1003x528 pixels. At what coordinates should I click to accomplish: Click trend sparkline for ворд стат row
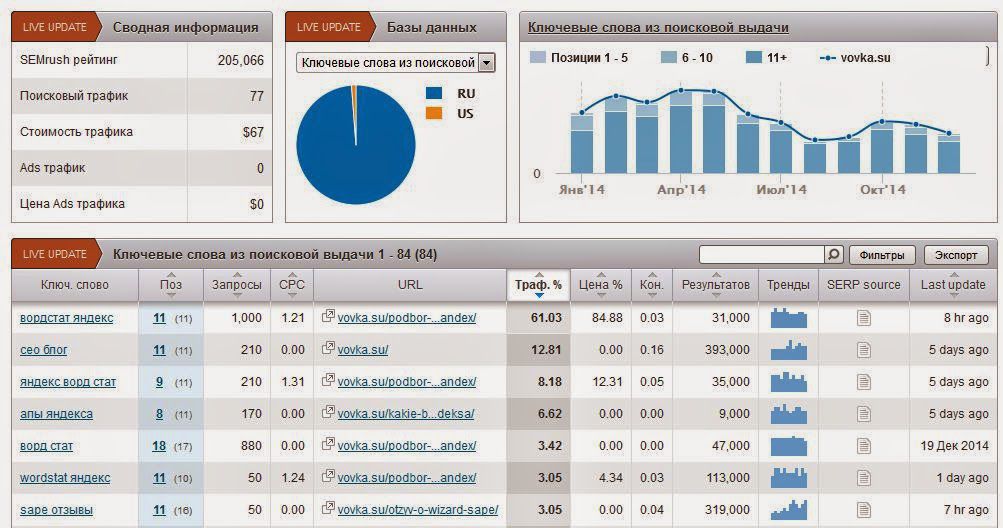pos(789,446)
